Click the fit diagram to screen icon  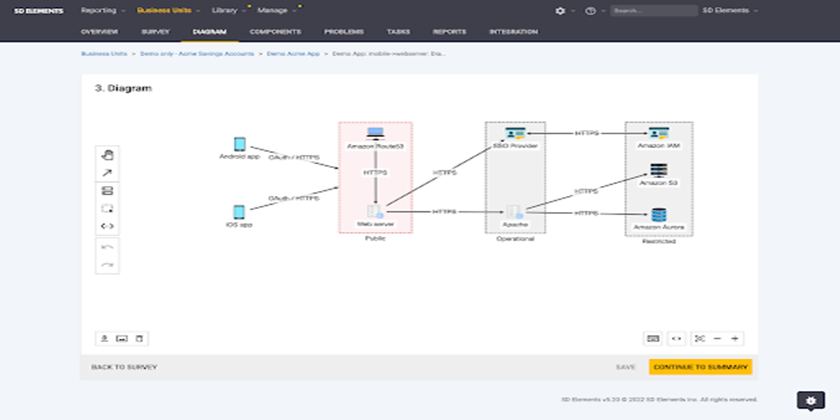(700, 339)
